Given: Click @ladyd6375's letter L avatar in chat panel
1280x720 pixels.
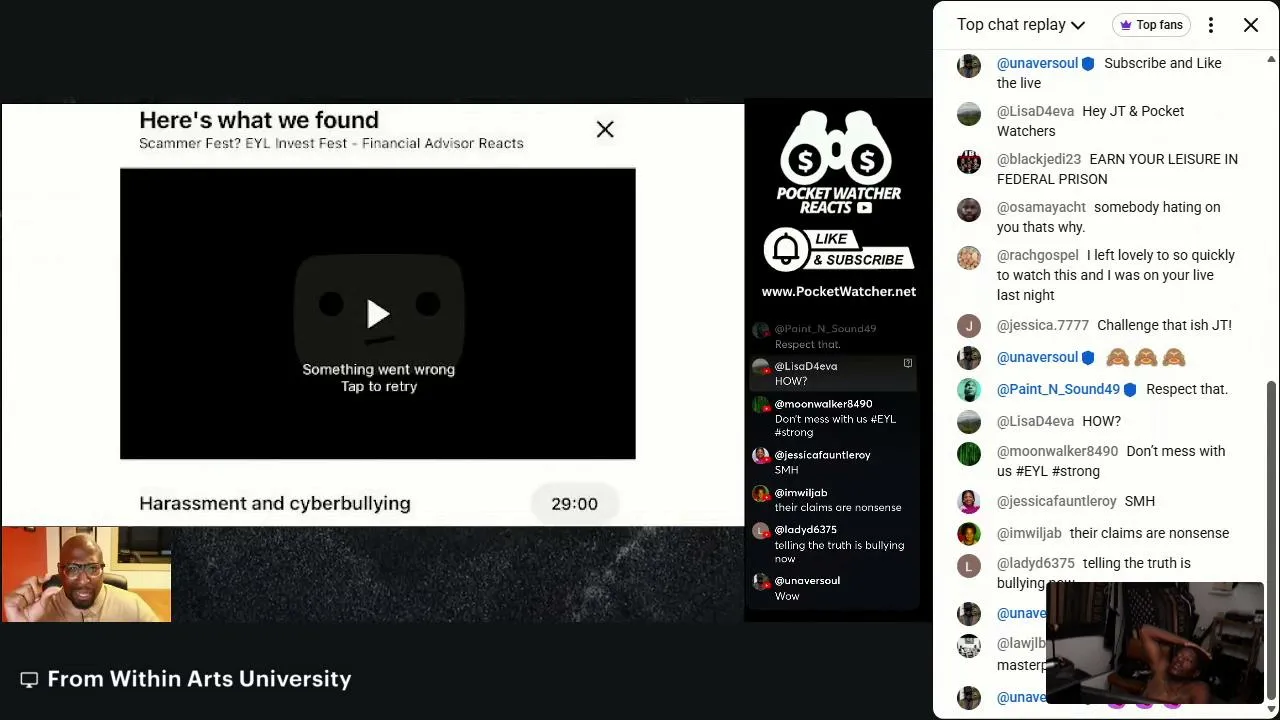Looking at the screenshot, I should pos(969,565).
